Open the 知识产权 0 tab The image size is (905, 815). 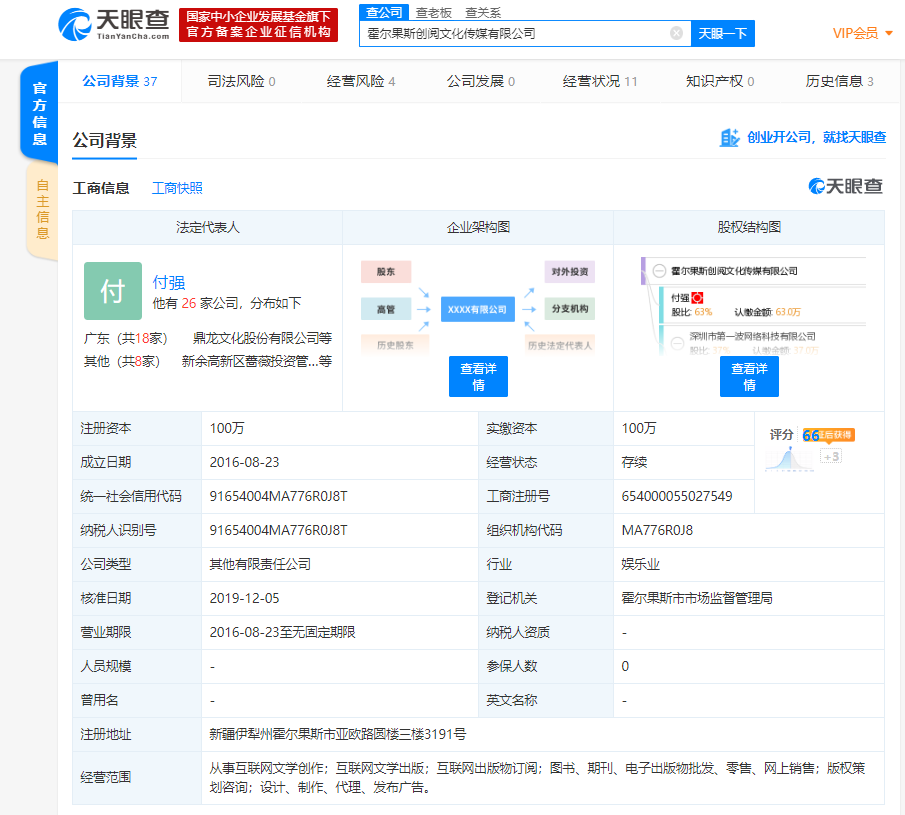720,81
